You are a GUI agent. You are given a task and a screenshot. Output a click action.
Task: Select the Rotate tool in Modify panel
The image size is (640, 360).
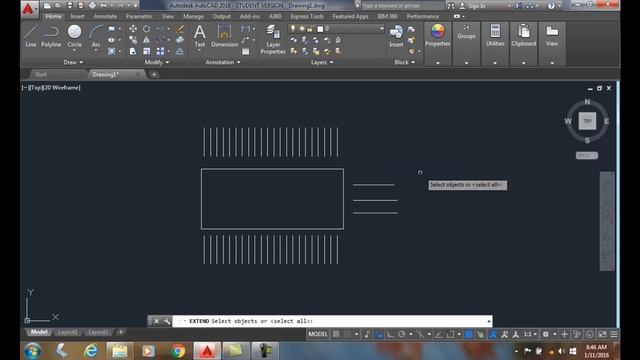click(146, 29)
